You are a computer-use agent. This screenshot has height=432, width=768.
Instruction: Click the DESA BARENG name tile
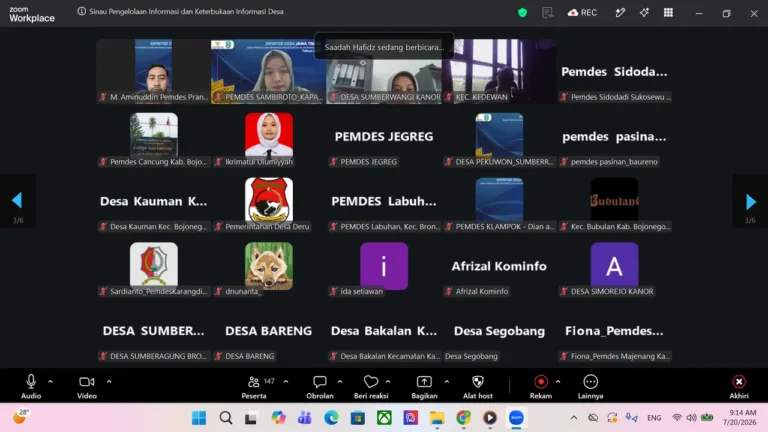pos(268,331)
